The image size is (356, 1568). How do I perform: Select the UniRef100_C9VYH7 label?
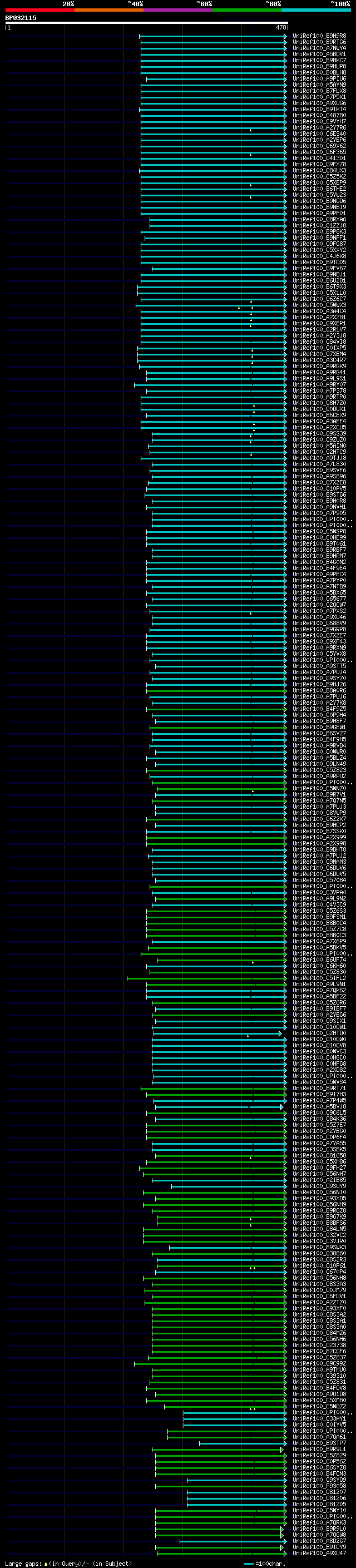(x=319, y=122)
